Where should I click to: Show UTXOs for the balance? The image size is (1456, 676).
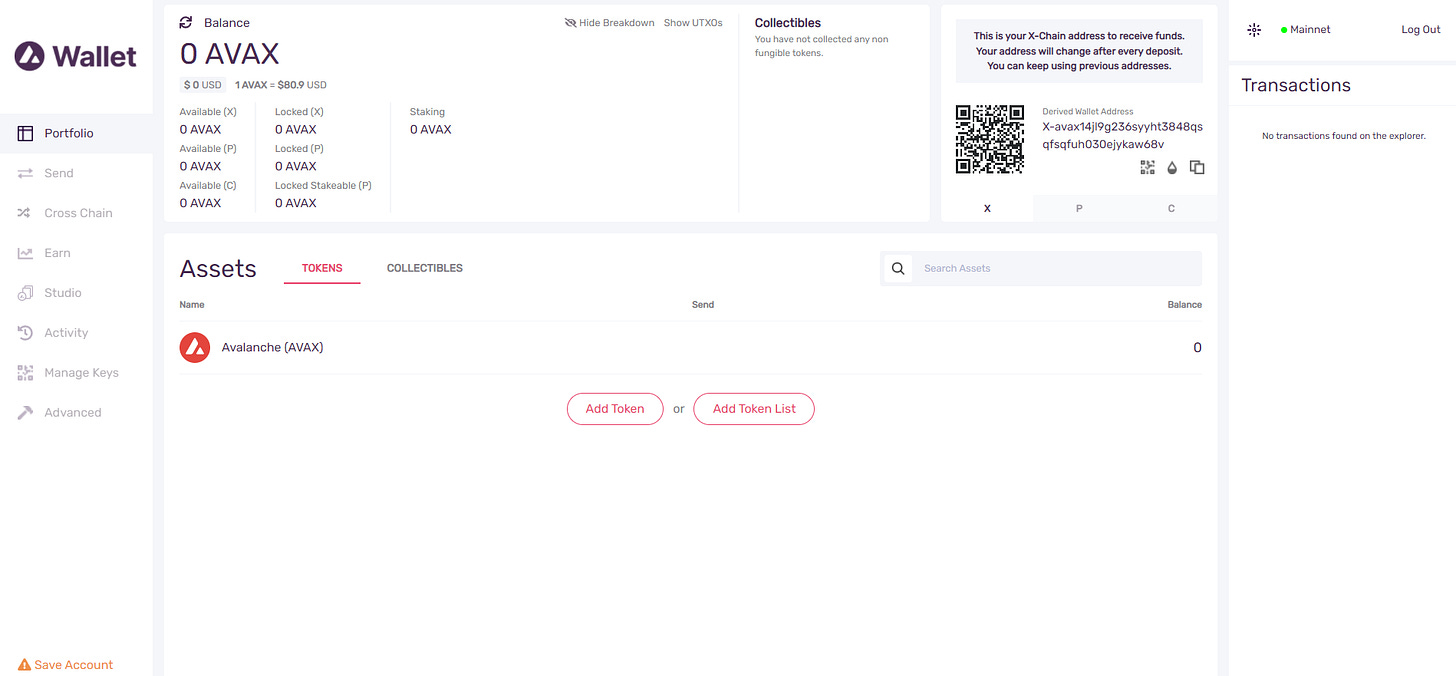[693, 23]
